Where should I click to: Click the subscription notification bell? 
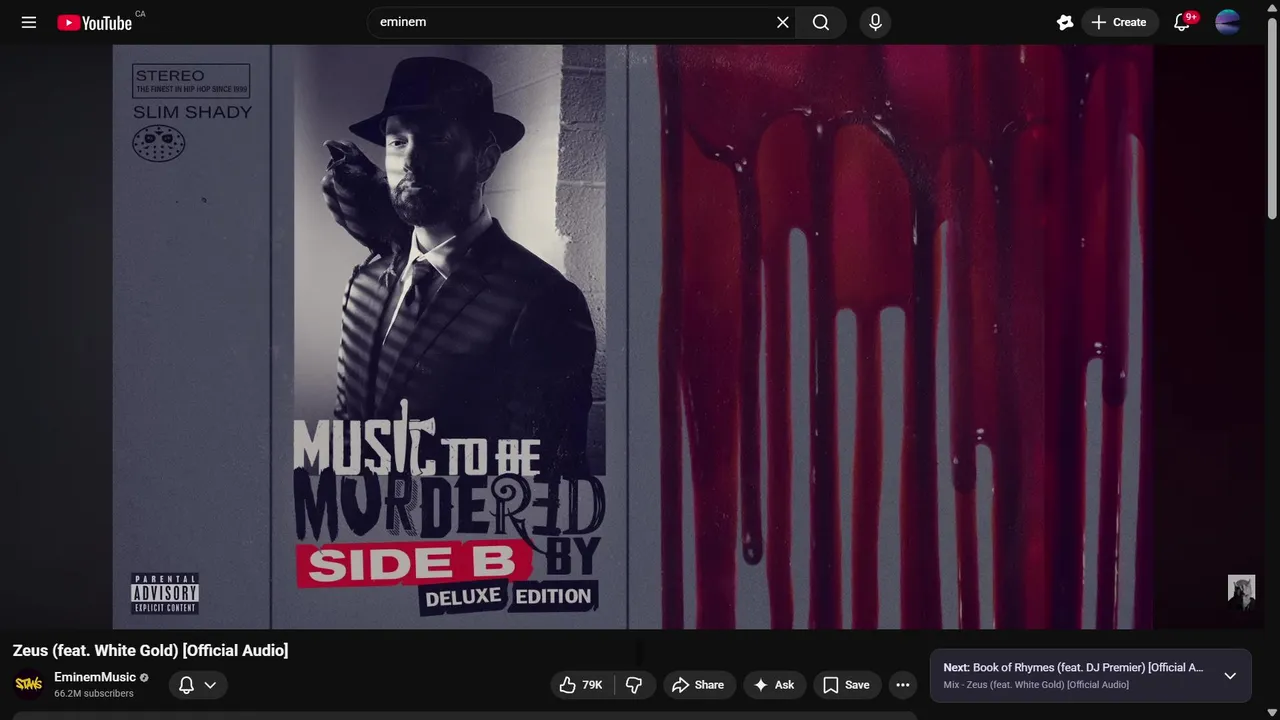coord(186,685)
